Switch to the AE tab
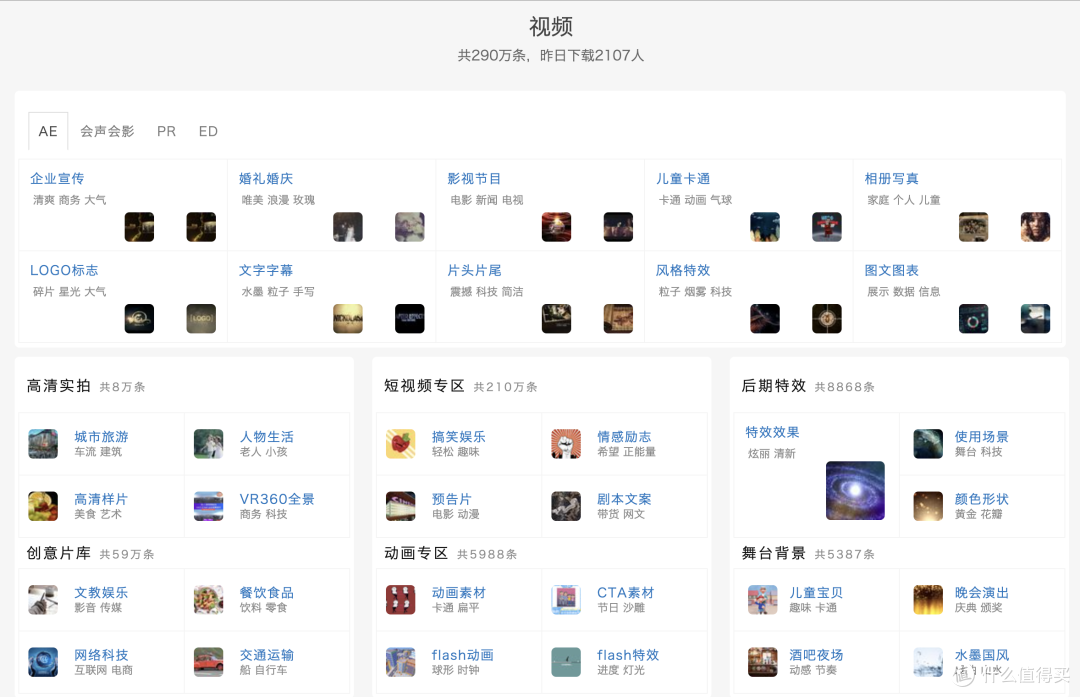Screen dimensions: 1080x697 pyautogui.click(x=48, y=131)
